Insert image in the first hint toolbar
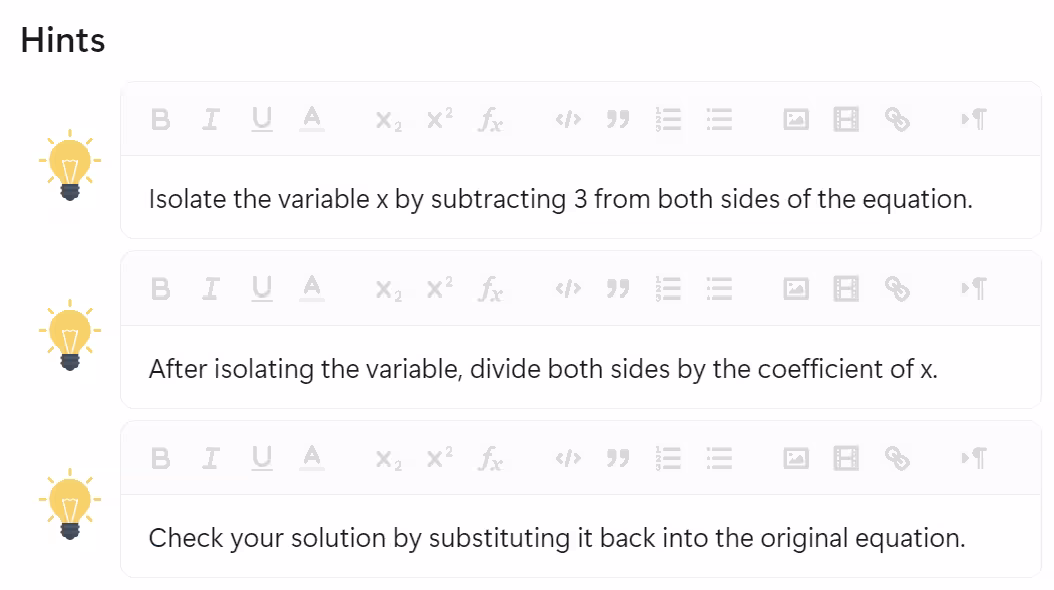 796,120
